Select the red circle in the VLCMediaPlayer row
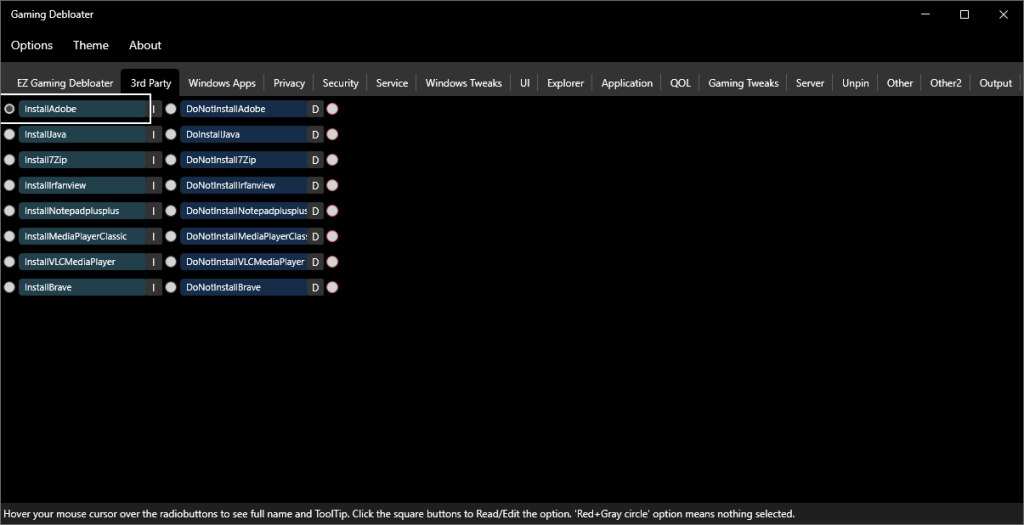The width and height of the screenshot is (1024, 525). tap(332, 262)
